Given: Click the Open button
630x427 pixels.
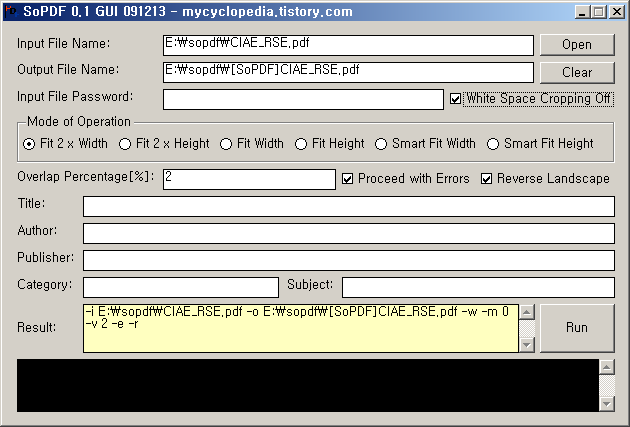Looking at the screenshot, I should 577,45.
